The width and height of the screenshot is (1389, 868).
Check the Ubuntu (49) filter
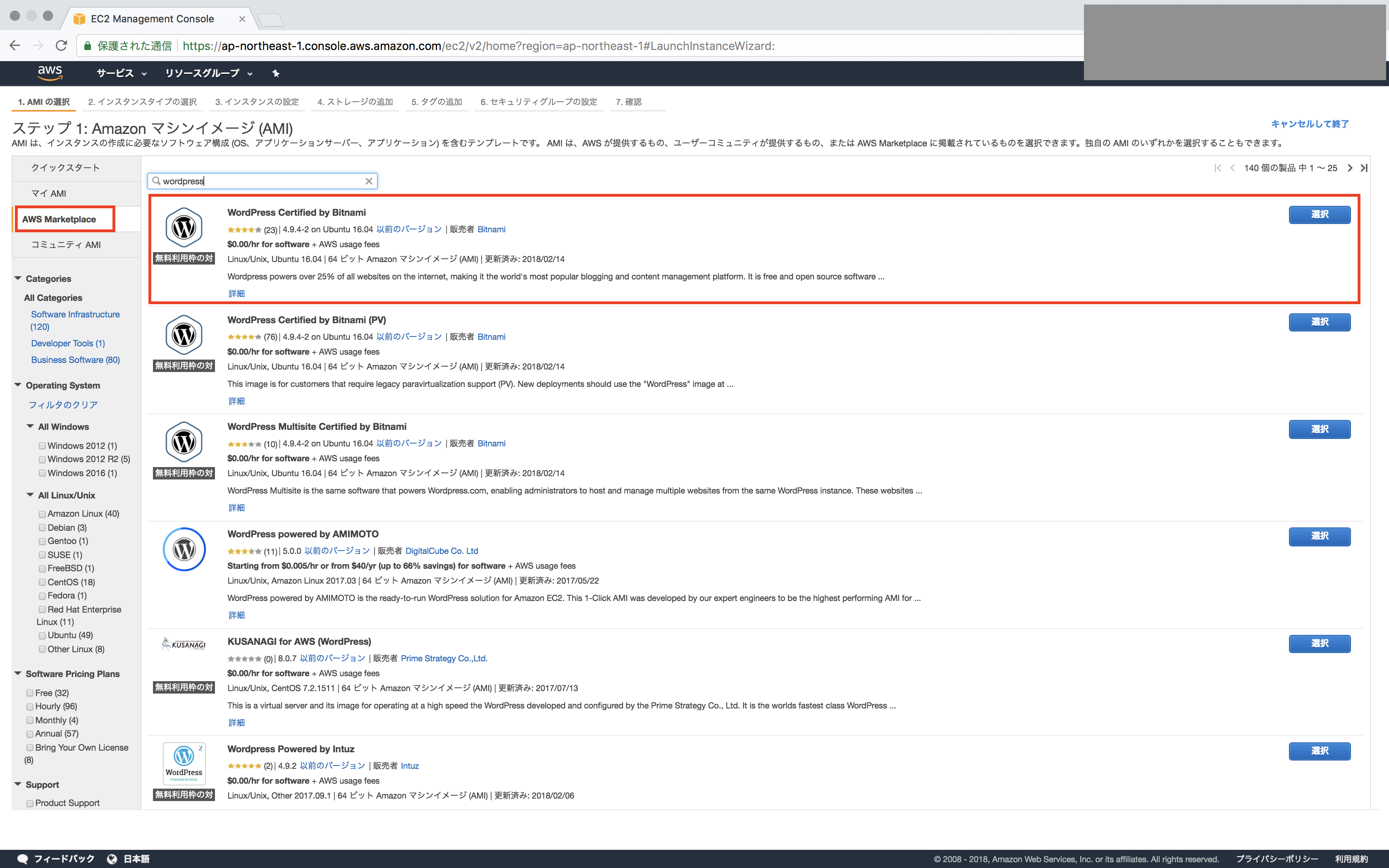[x=42, y=636]
